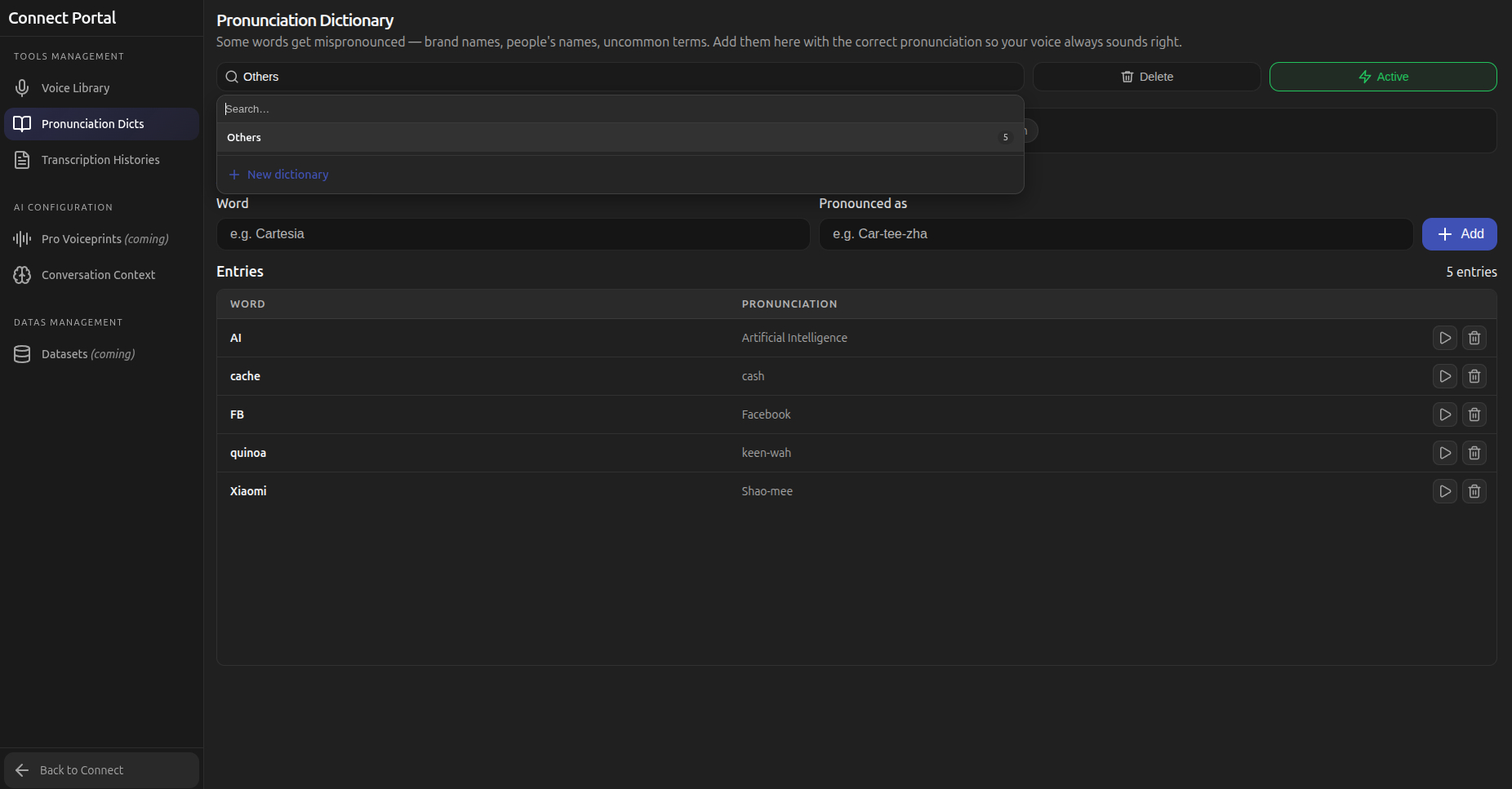Screen dimensions: 1512x789
Task: Click the Pronounced as input field
Action: pos(1116,234)
